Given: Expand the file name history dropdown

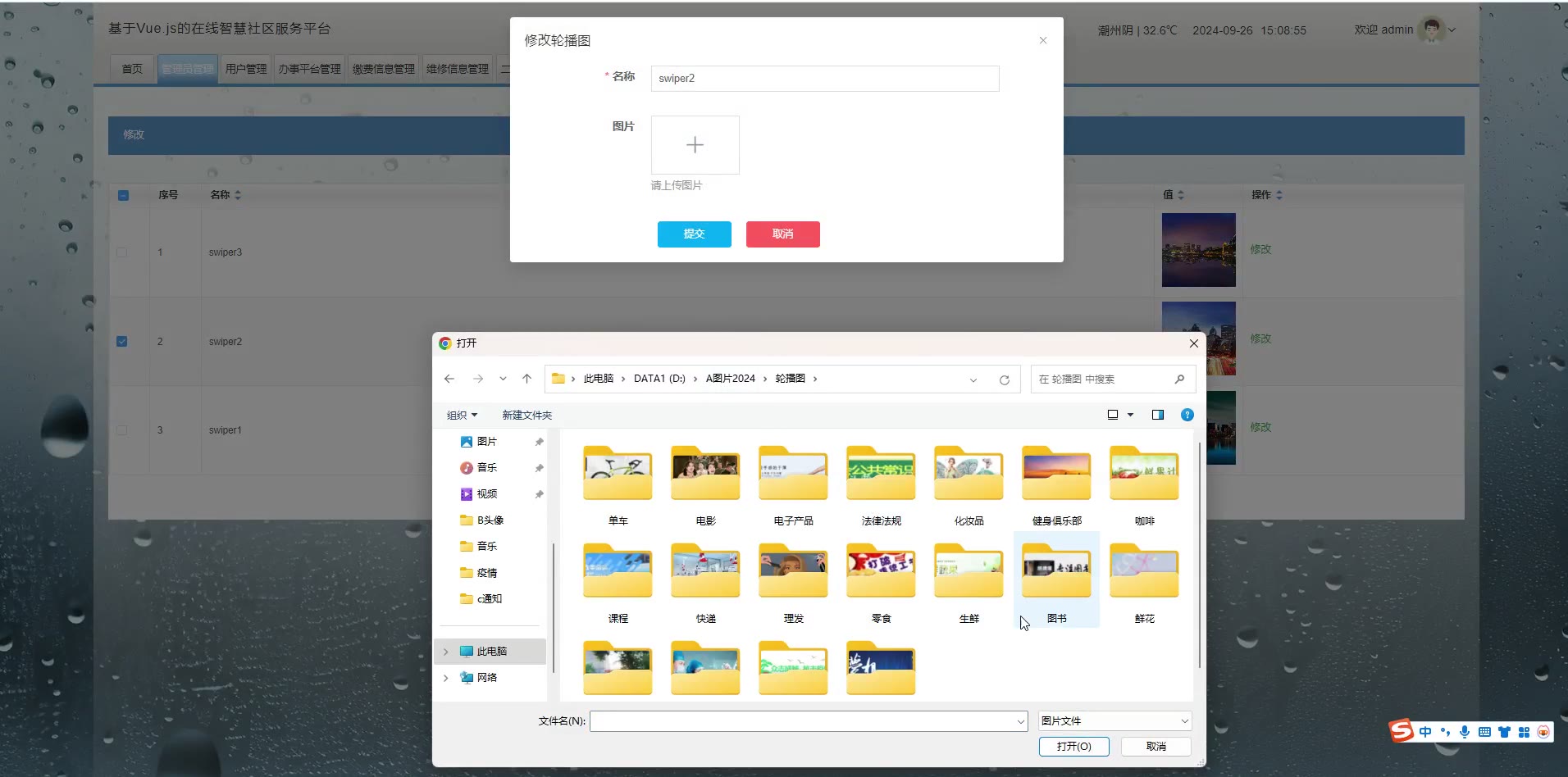Looking at the screenshot, I should pyautogui.click(x=1020, y=721).
